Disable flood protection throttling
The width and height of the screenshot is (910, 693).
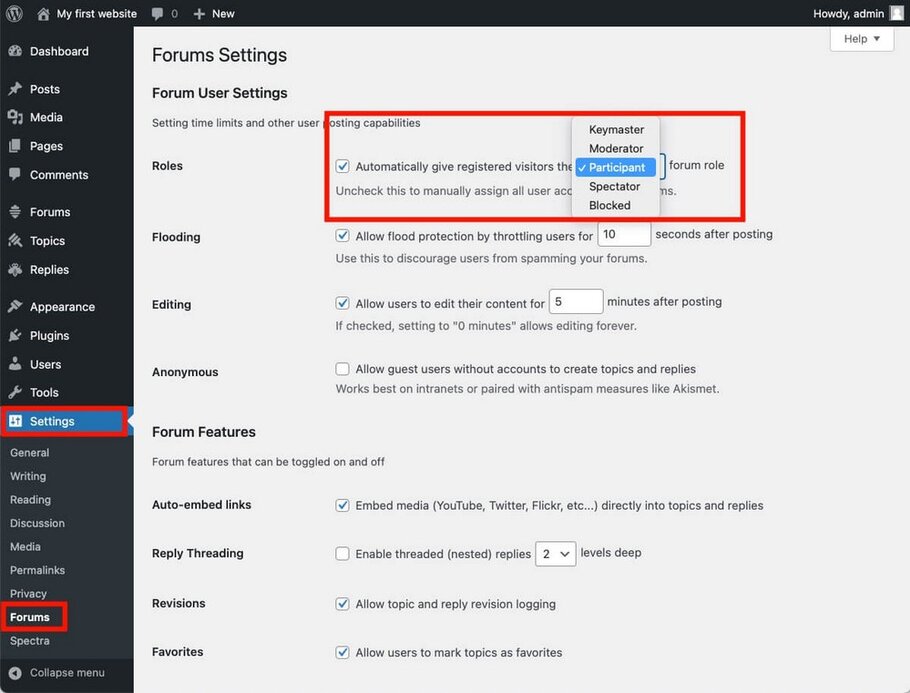click(342, 235)
